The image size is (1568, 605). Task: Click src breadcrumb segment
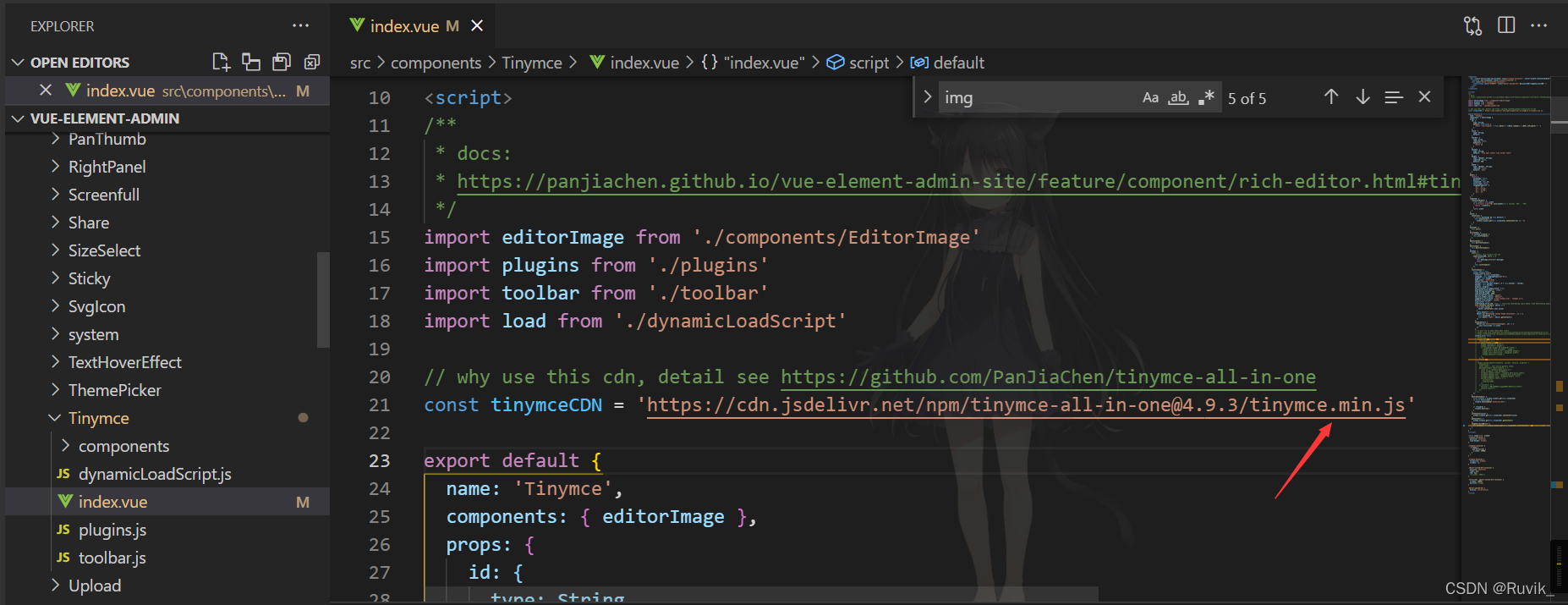pos(360,63)
